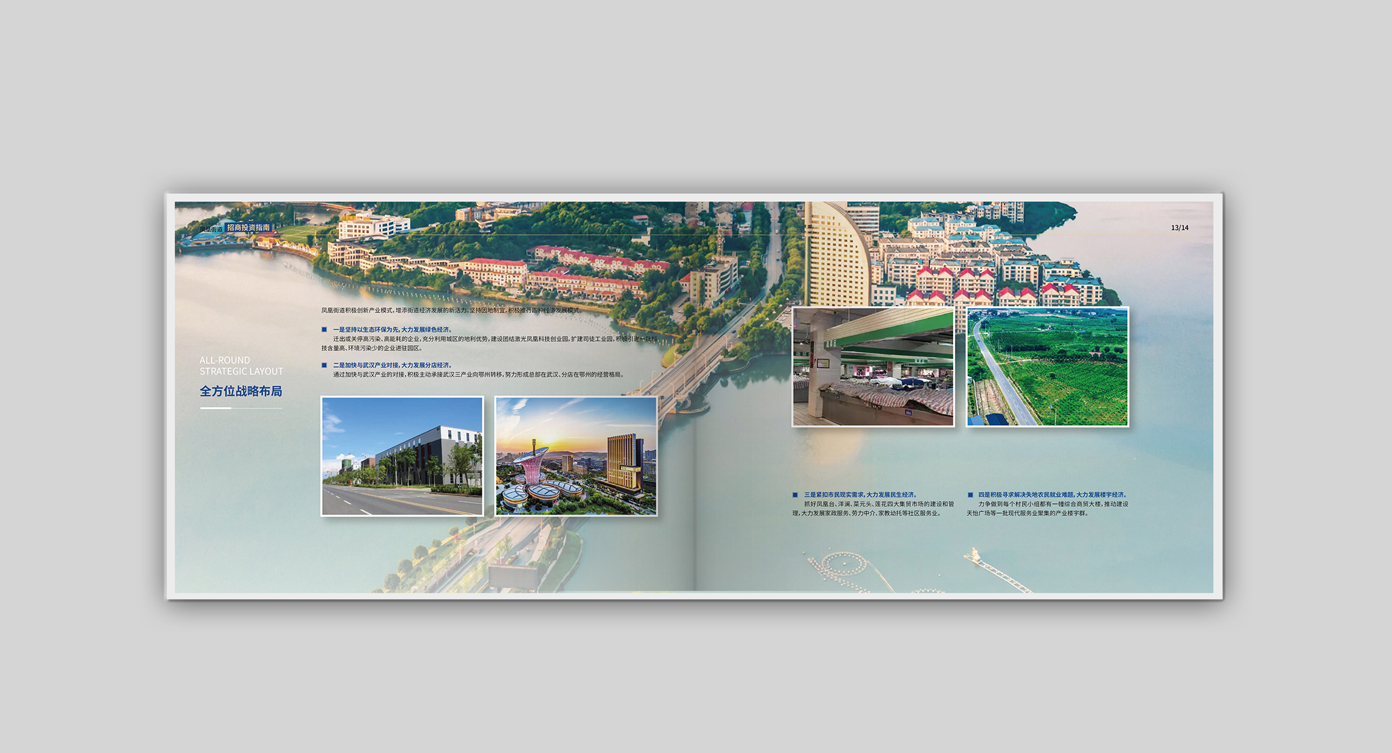This screenshot has width=1392, height=753.
Task: Click the intro paragraph starting 凤凰街道积极创新产业模式
Action: pos(450,310)
